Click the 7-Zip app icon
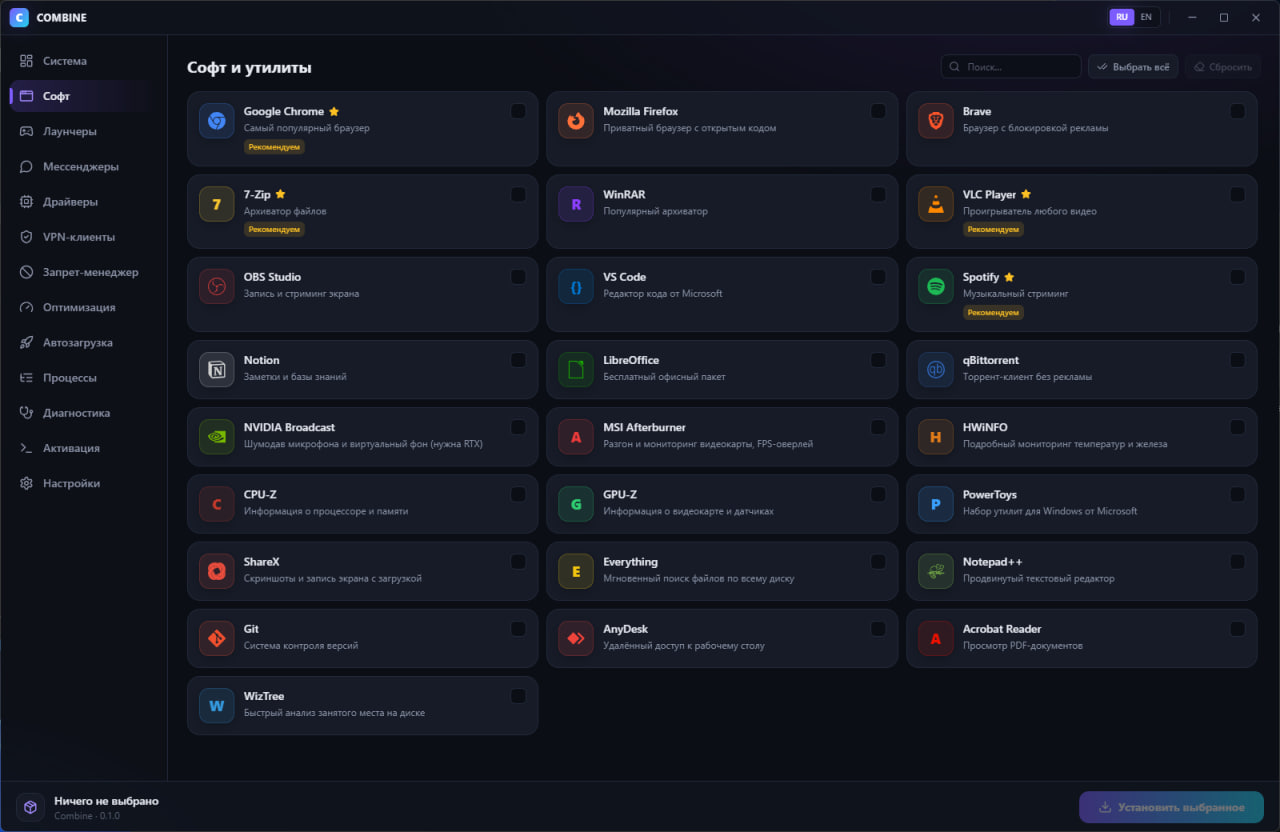Image resolution: width=1280 pixels, height=832 pixels. [216, 204]
